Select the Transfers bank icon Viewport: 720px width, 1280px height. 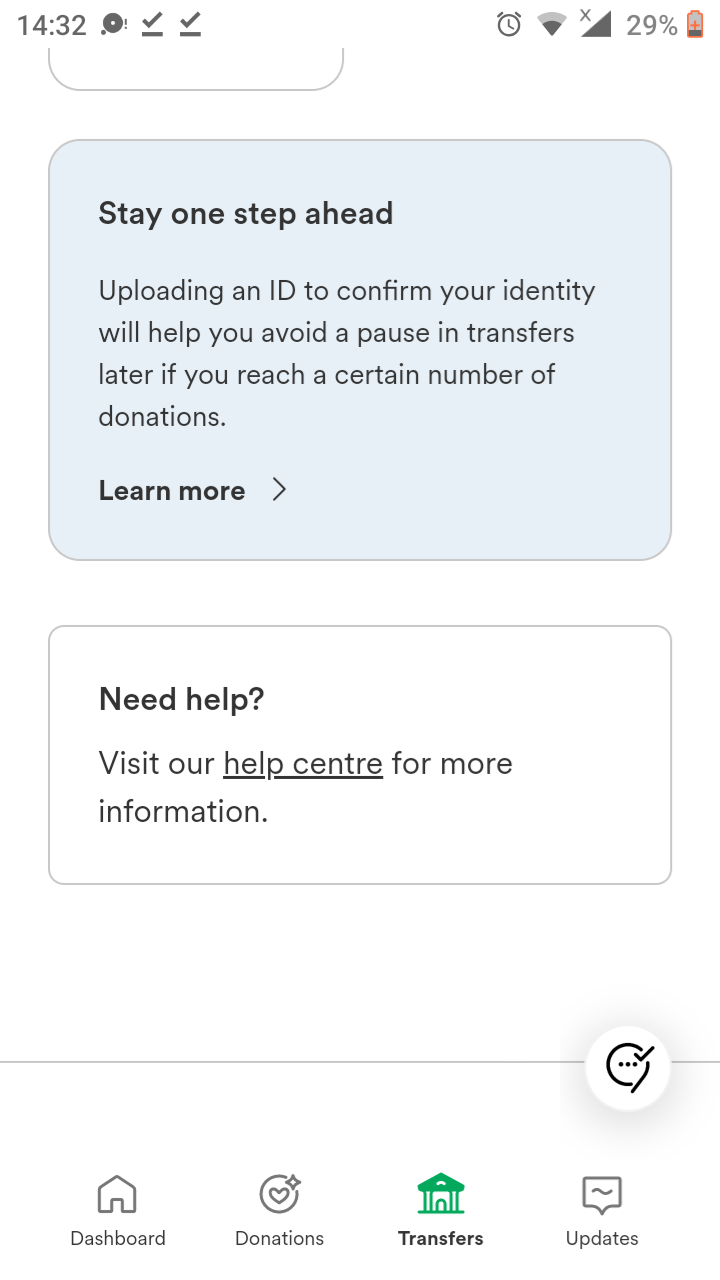tap(441, 1193)
